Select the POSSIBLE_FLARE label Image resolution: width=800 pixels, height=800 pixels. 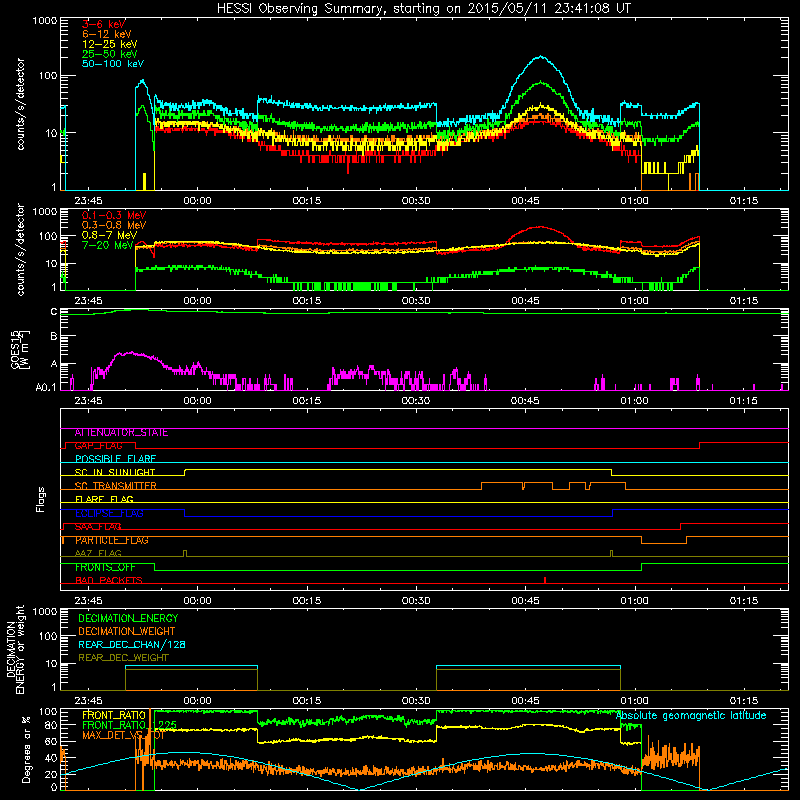coord(115,459)
